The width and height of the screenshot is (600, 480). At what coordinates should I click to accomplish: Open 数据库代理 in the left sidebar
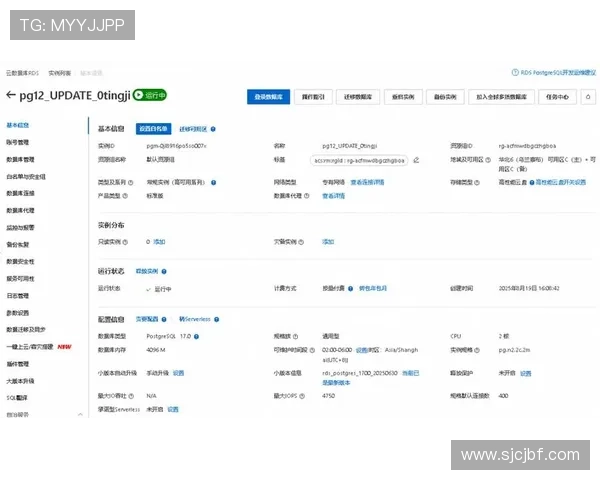point(20,211)
